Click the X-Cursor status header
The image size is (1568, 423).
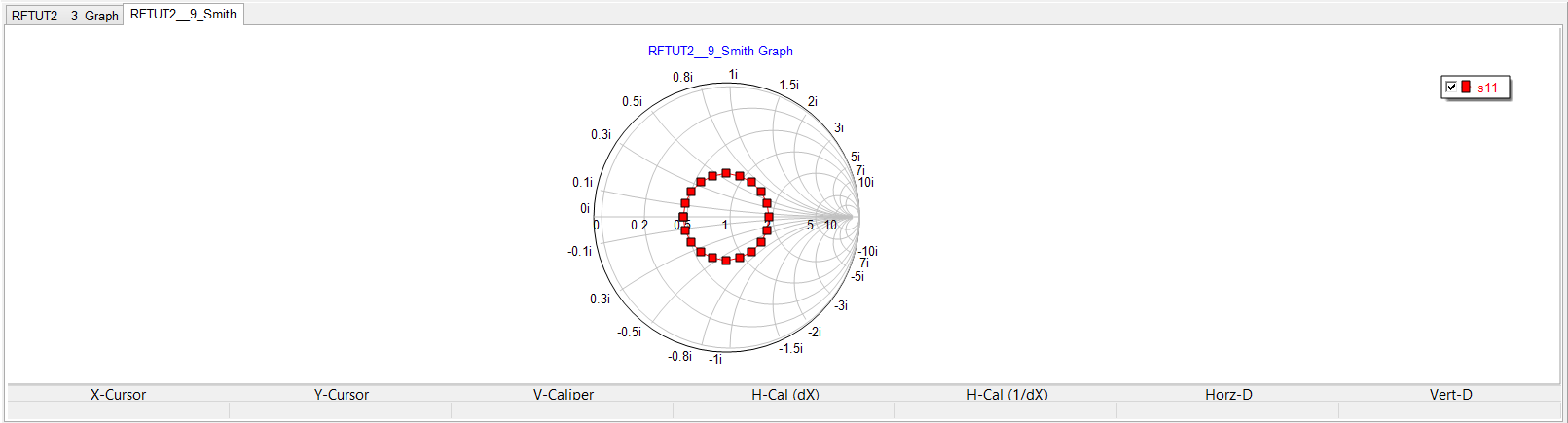[x=118, y=394]
